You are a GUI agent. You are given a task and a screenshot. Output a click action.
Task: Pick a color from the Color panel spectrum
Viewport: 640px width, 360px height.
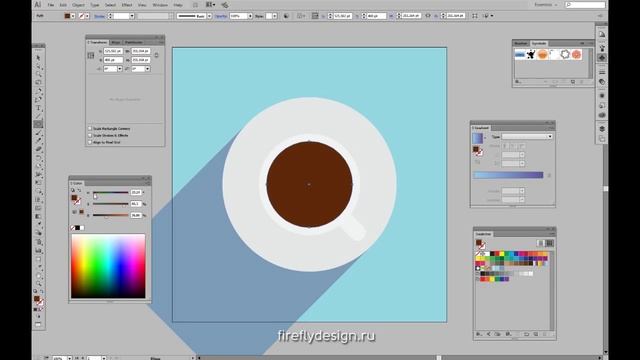click(108, 266)
